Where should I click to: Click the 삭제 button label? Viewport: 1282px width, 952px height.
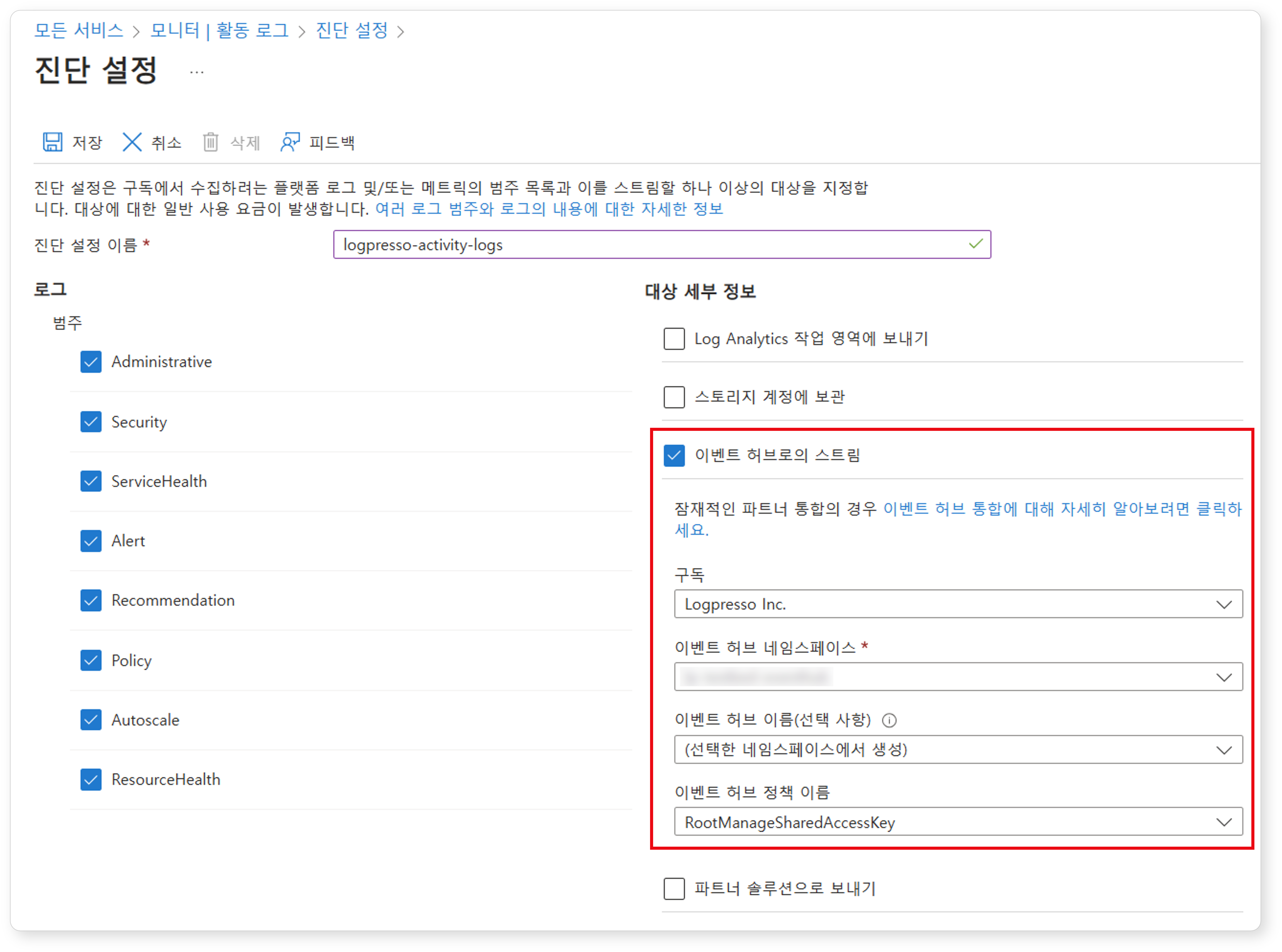(245, 142)
